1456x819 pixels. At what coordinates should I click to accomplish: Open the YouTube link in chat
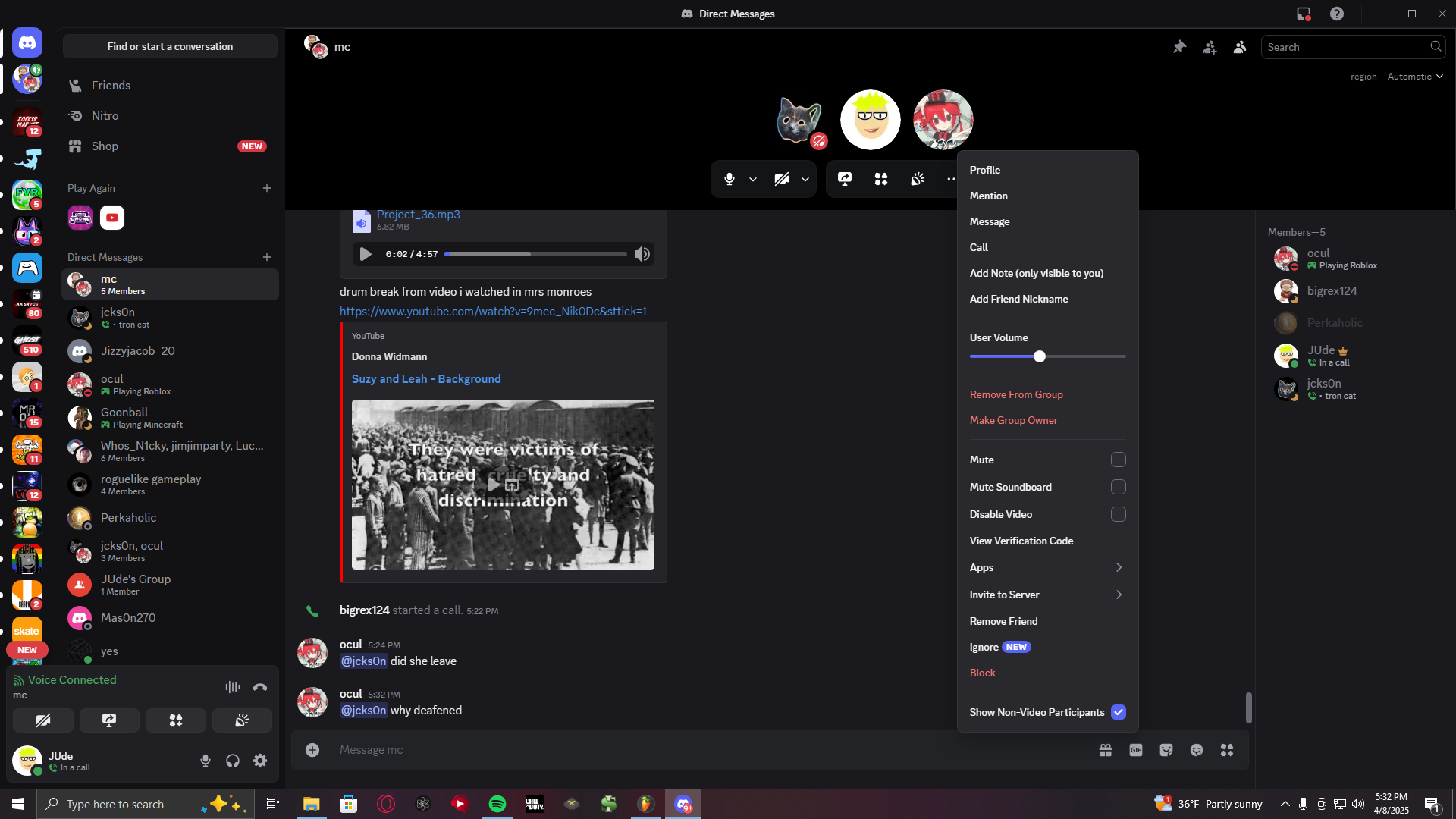493,312
